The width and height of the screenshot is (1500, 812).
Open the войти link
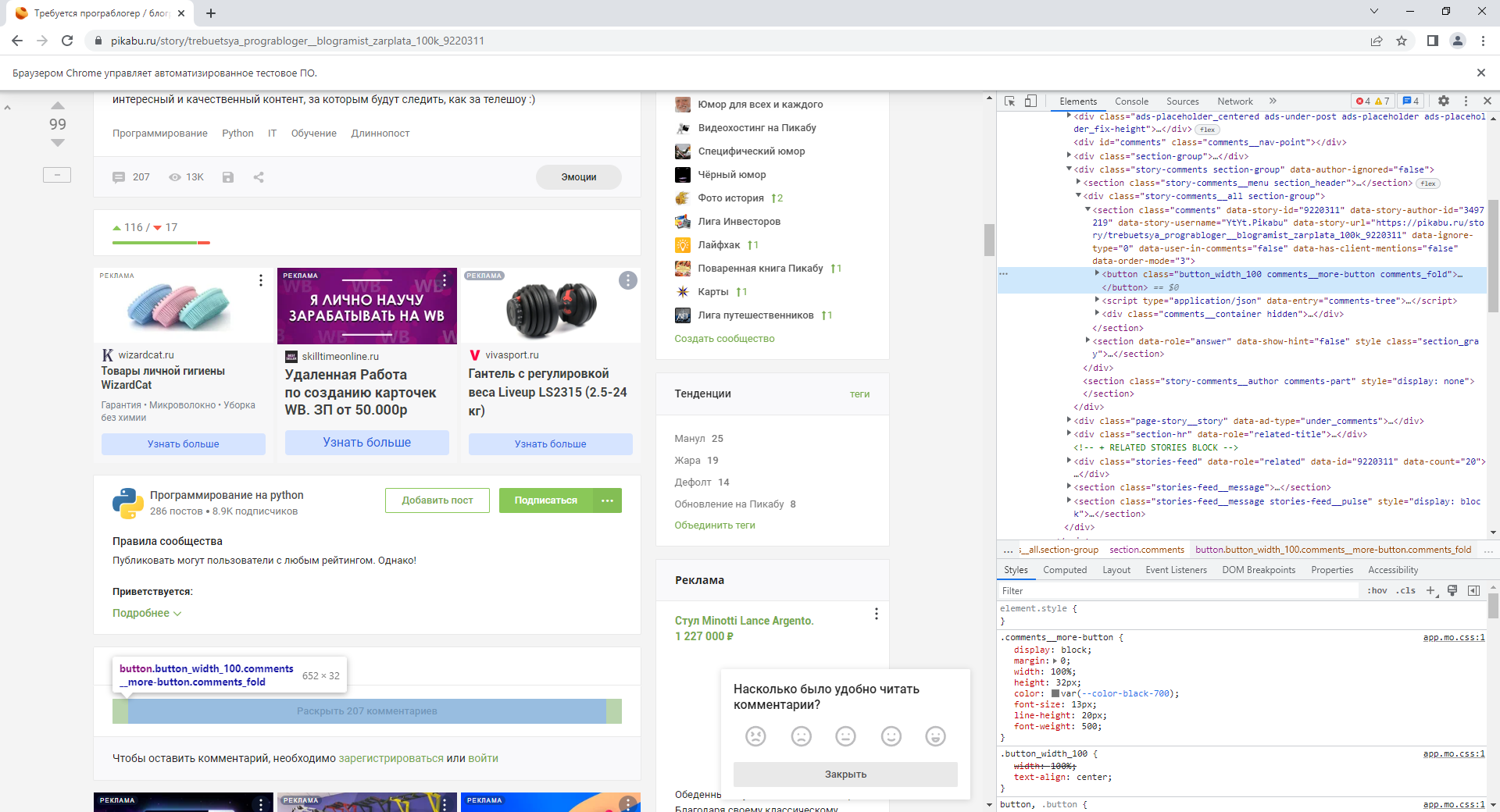[x=484, y=758]
